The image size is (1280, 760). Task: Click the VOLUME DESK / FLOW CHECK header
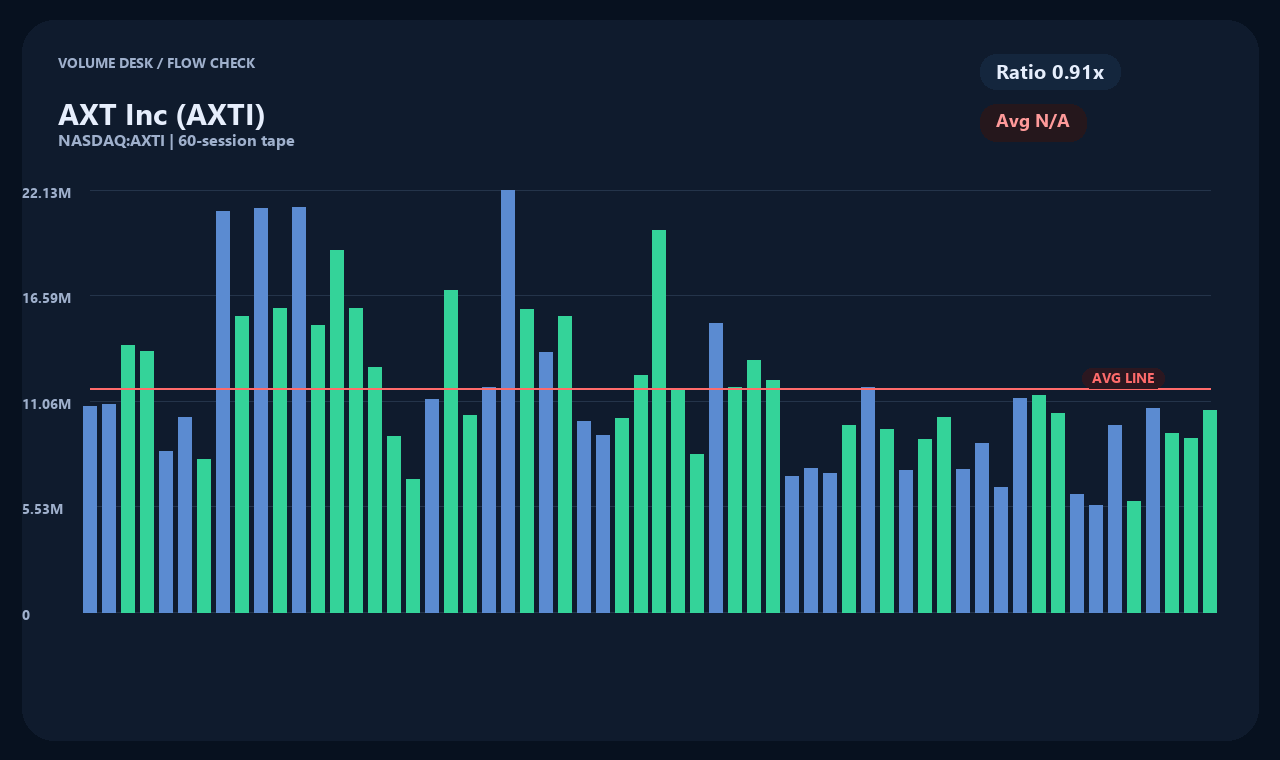point(157,63)
